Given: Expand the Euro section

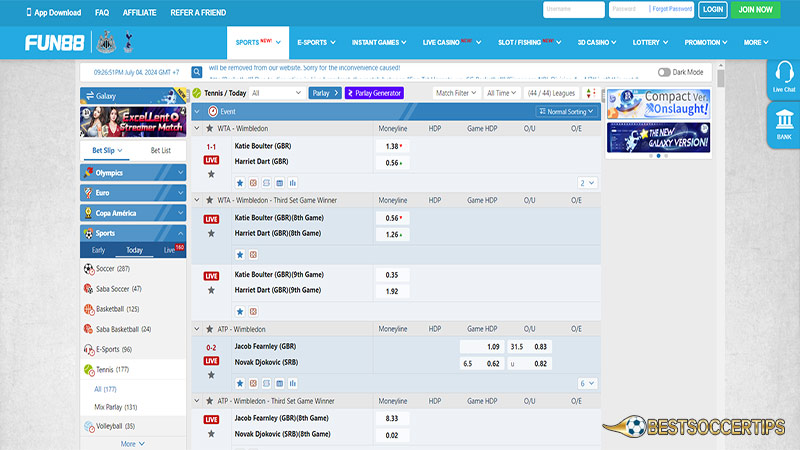Looking at the screenshot, I should pos(133,193).
